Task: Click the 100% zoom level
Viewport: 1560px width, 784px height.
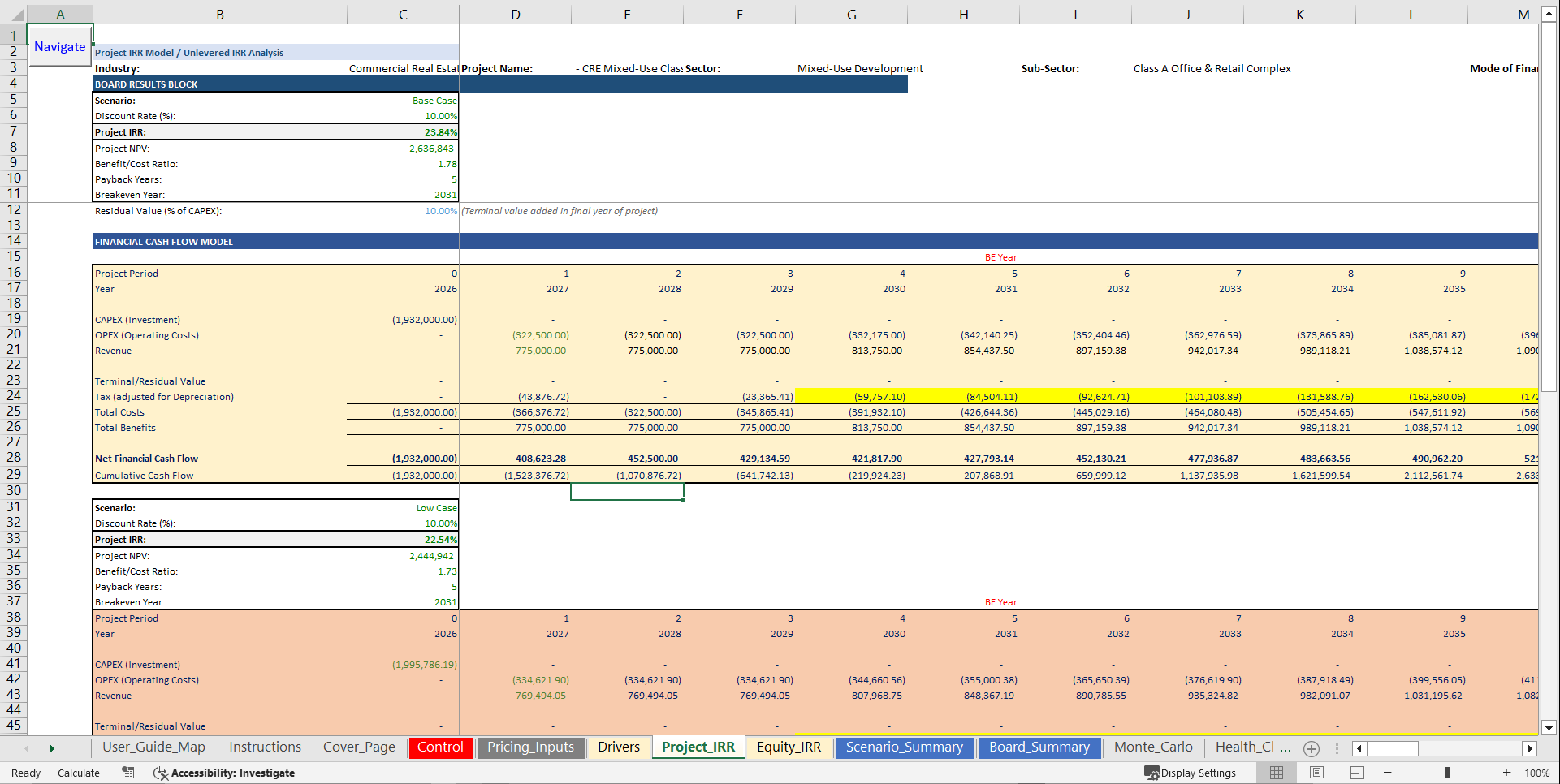Action: pos(1536,773)
